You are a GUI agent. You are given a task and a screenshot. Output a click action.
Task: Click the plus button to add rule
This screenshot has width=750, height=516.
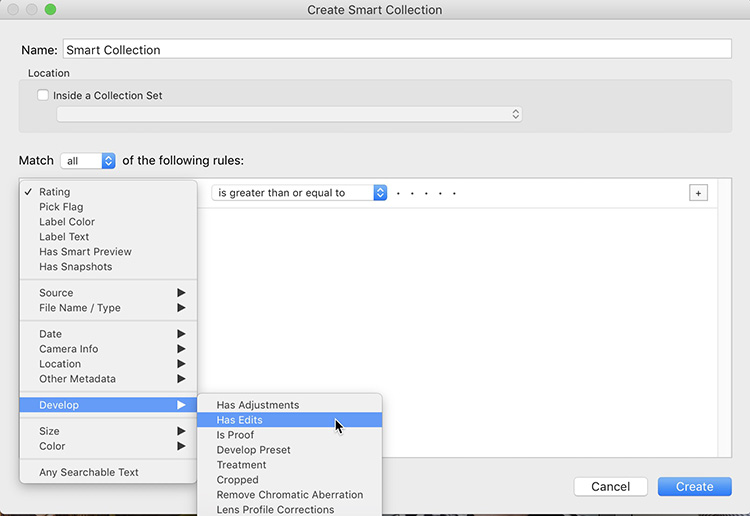click(x=698, y=193)
